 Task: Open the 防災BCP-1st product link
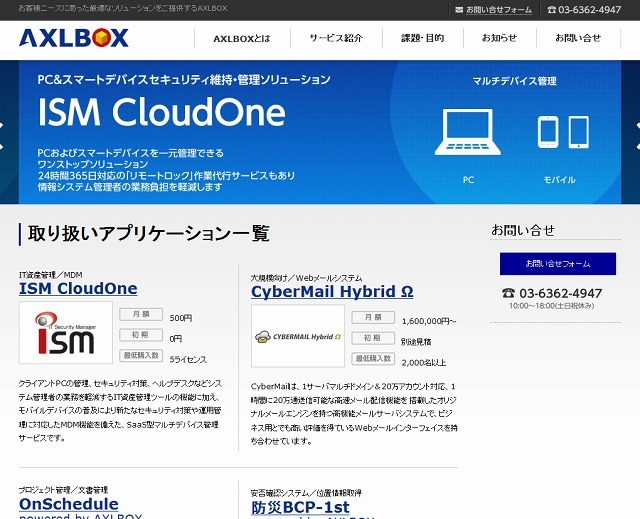click(300, 507)
